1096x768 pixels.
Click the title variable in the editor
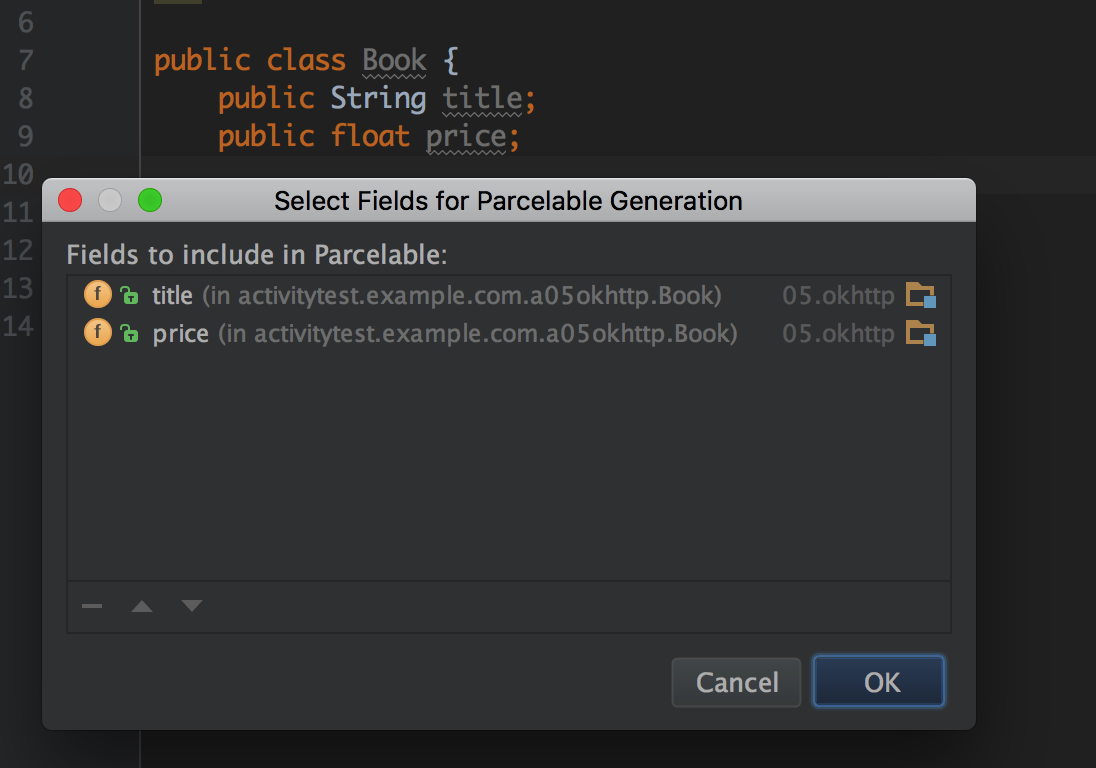[x=482, y=98]
